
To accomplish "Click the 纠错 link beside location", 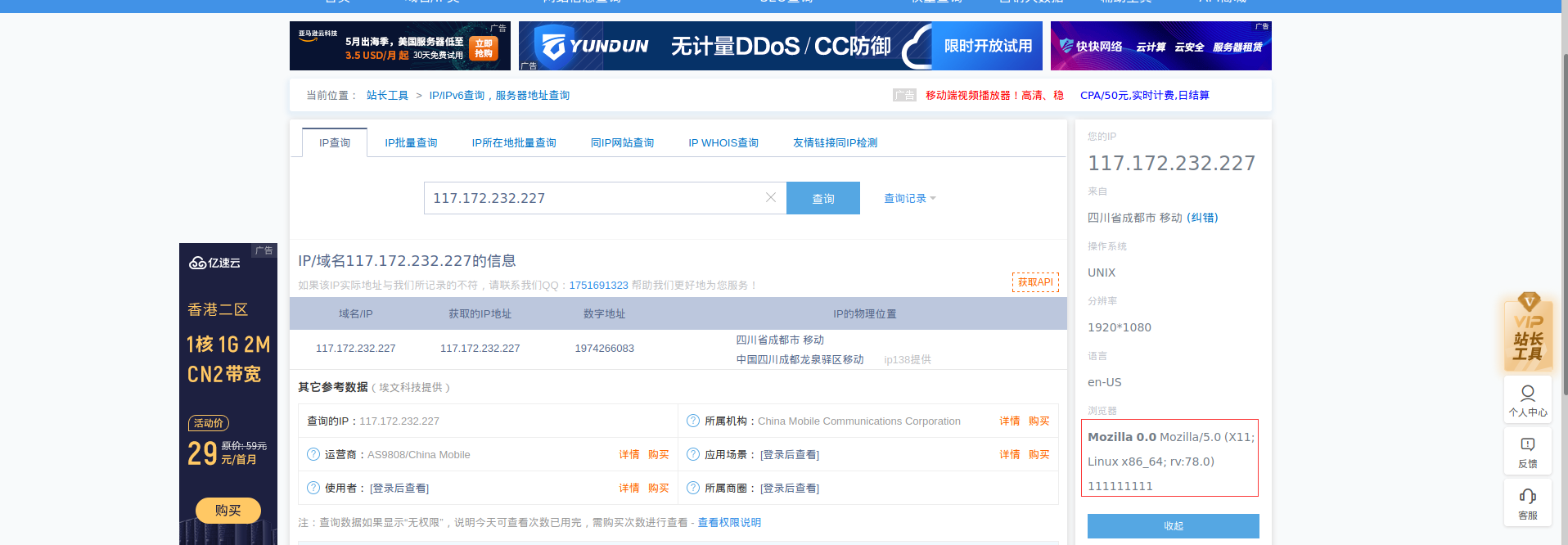I will [x=1202, y=218].
